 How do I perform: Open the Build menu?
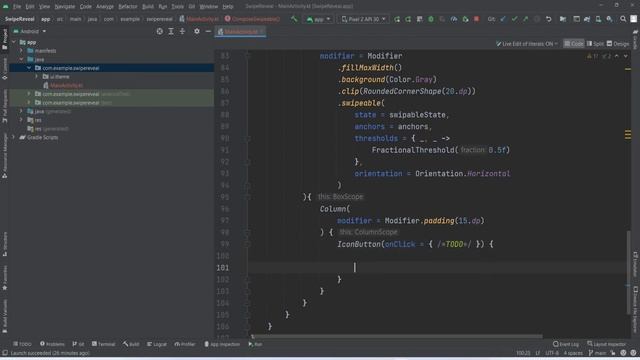[148, 6]
